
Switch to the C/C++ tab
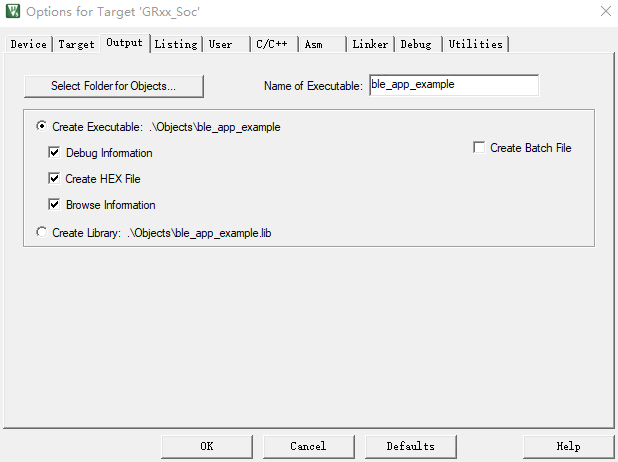click(x=274, y=44)
